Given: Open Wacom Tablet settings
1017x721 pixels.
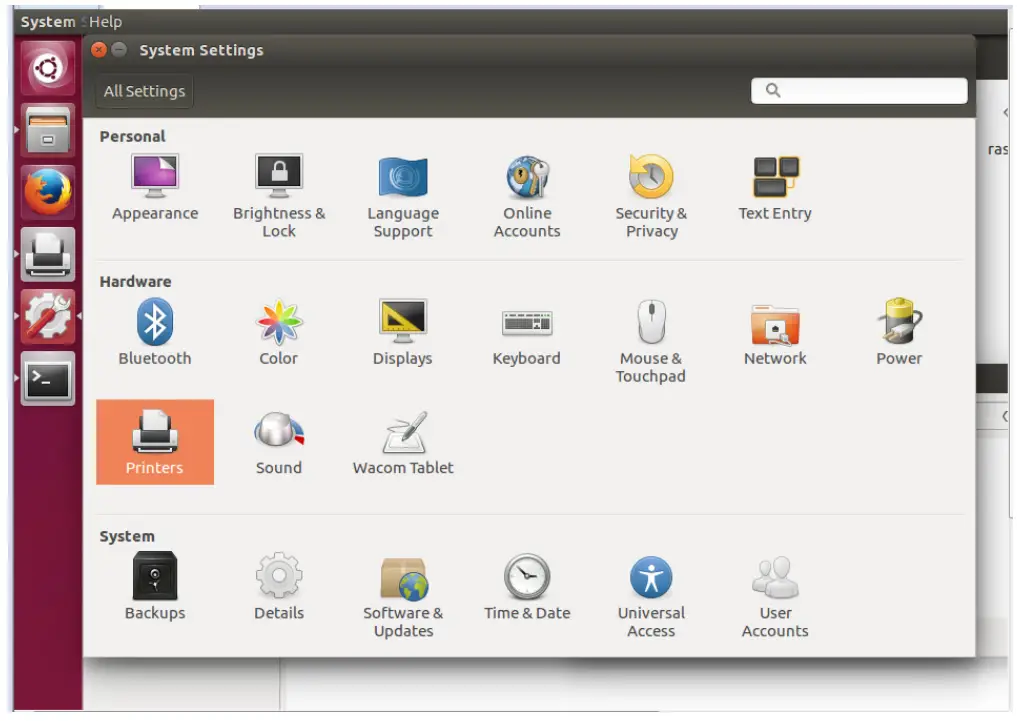Looking at the screenshot, I should [403, 442].
